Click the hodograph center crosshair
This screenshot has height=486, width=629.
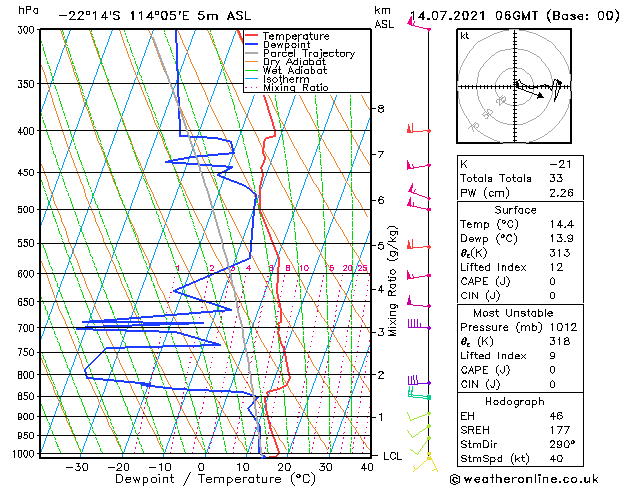coord(515,87)
